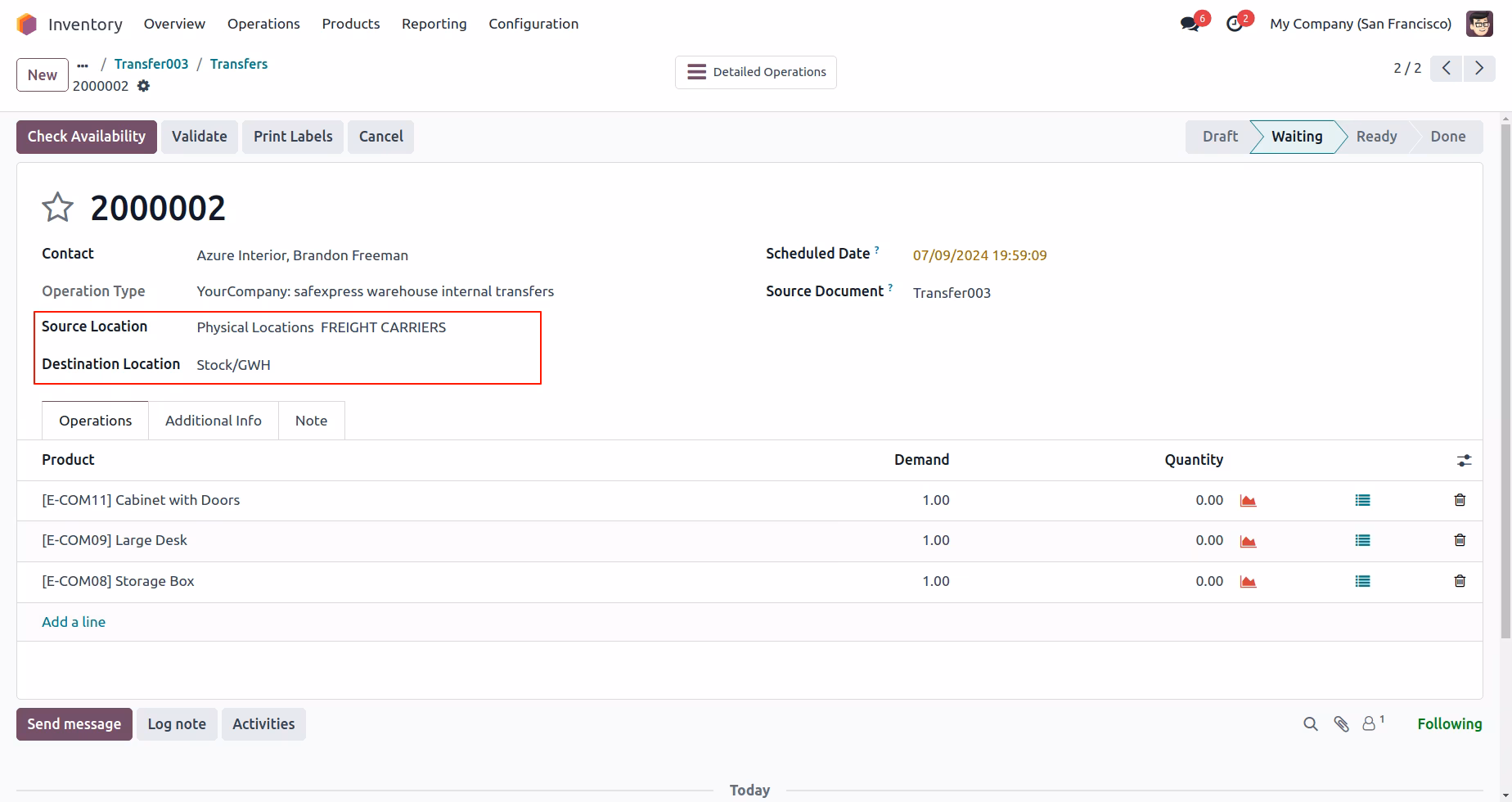1512x802 pixels.
Task: Click the gear actions icon beside 2000002
Action: (x=143, y=86)
